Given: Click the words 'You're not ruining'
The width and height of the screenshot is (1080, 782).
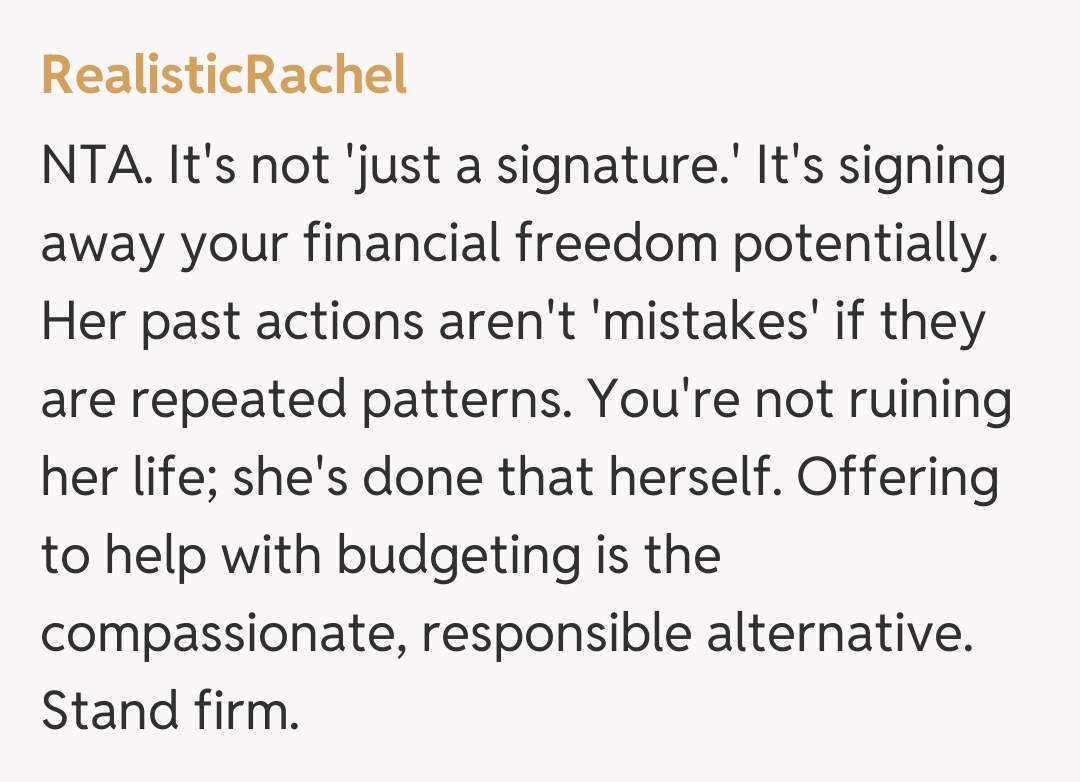Looking at the screenshot, I should (x=800, y=400).
